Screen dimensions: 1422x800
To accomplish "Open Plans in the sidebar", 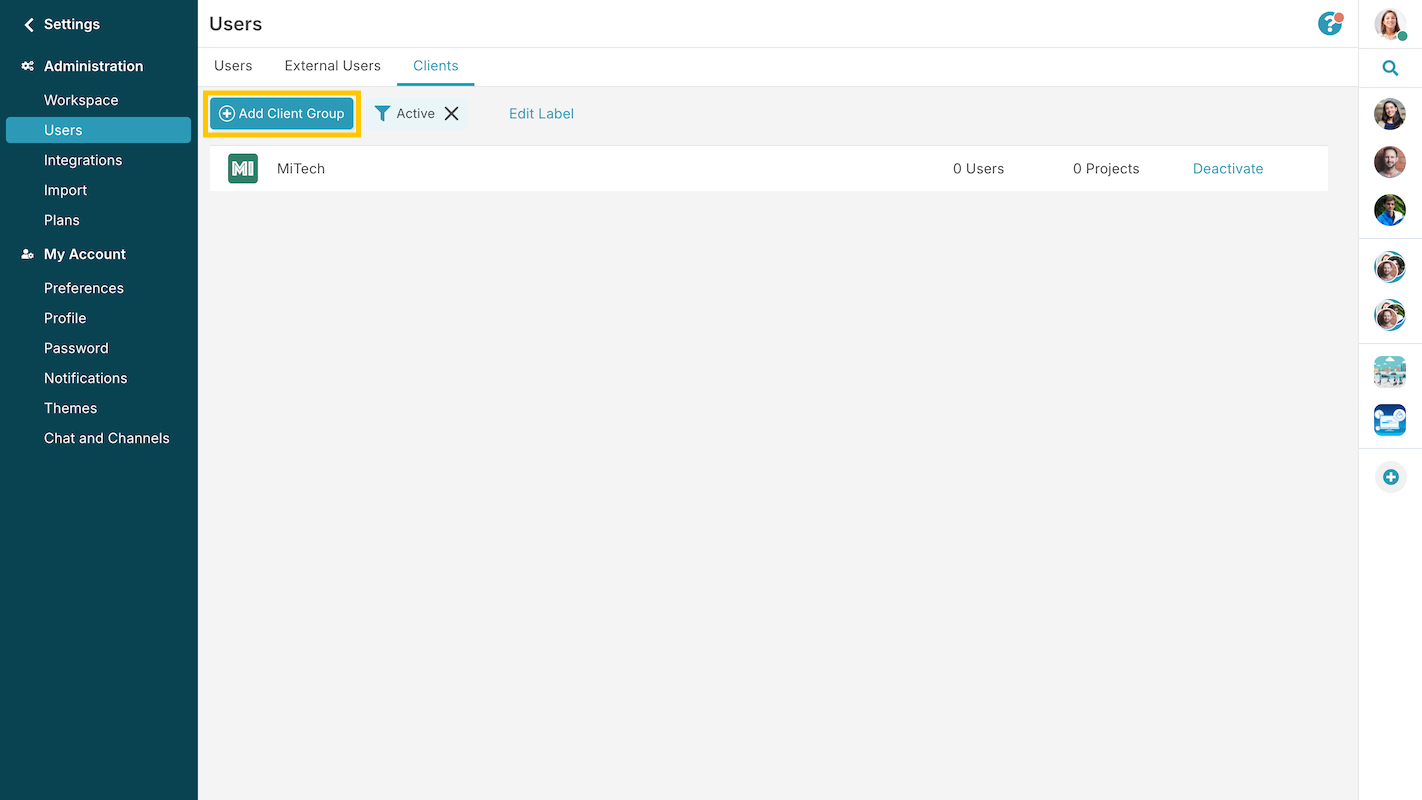I will click(x=62, y=220).
